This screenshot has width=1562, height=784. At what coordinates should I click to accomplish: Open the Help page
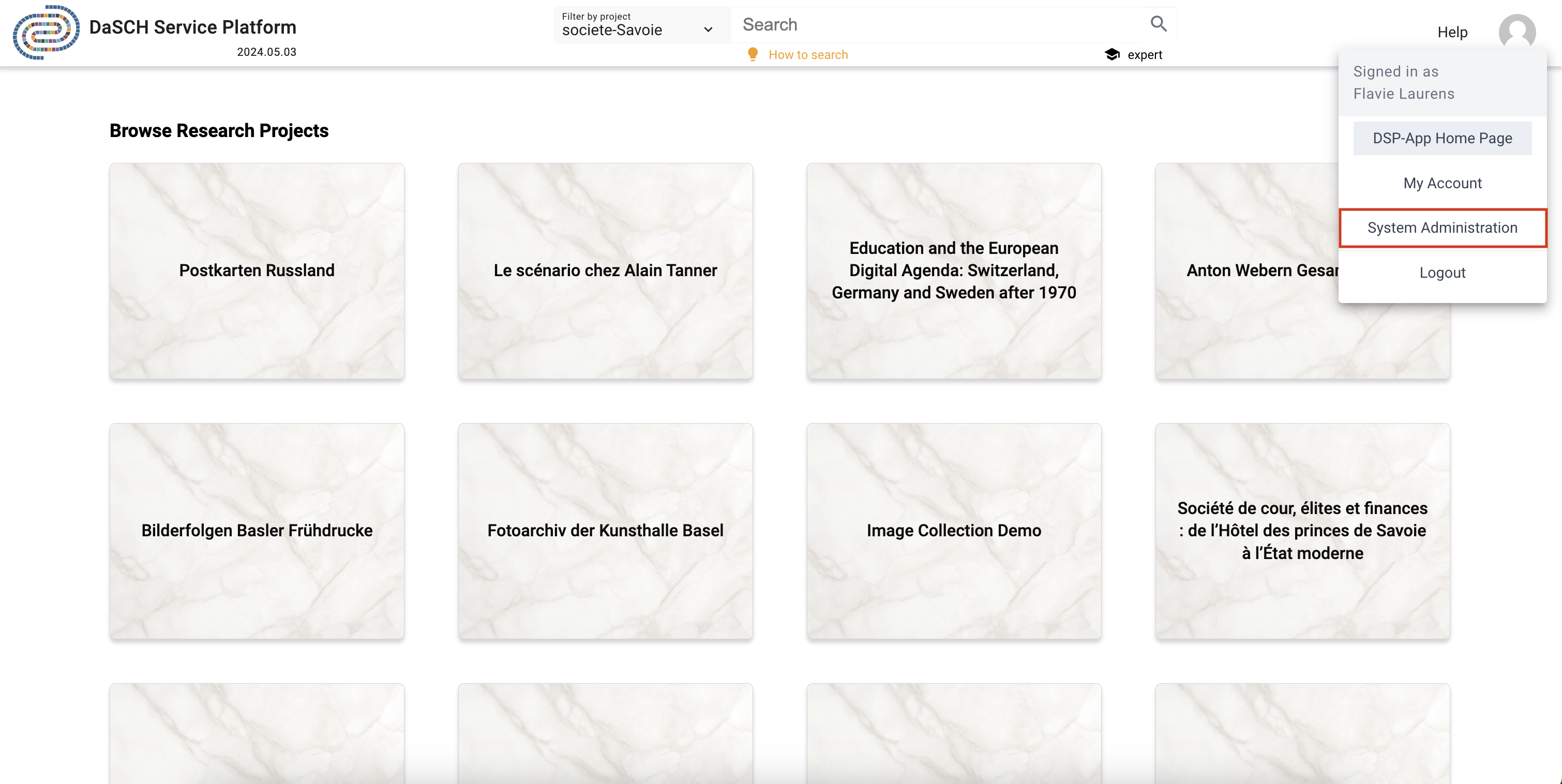coord(1452,32)
